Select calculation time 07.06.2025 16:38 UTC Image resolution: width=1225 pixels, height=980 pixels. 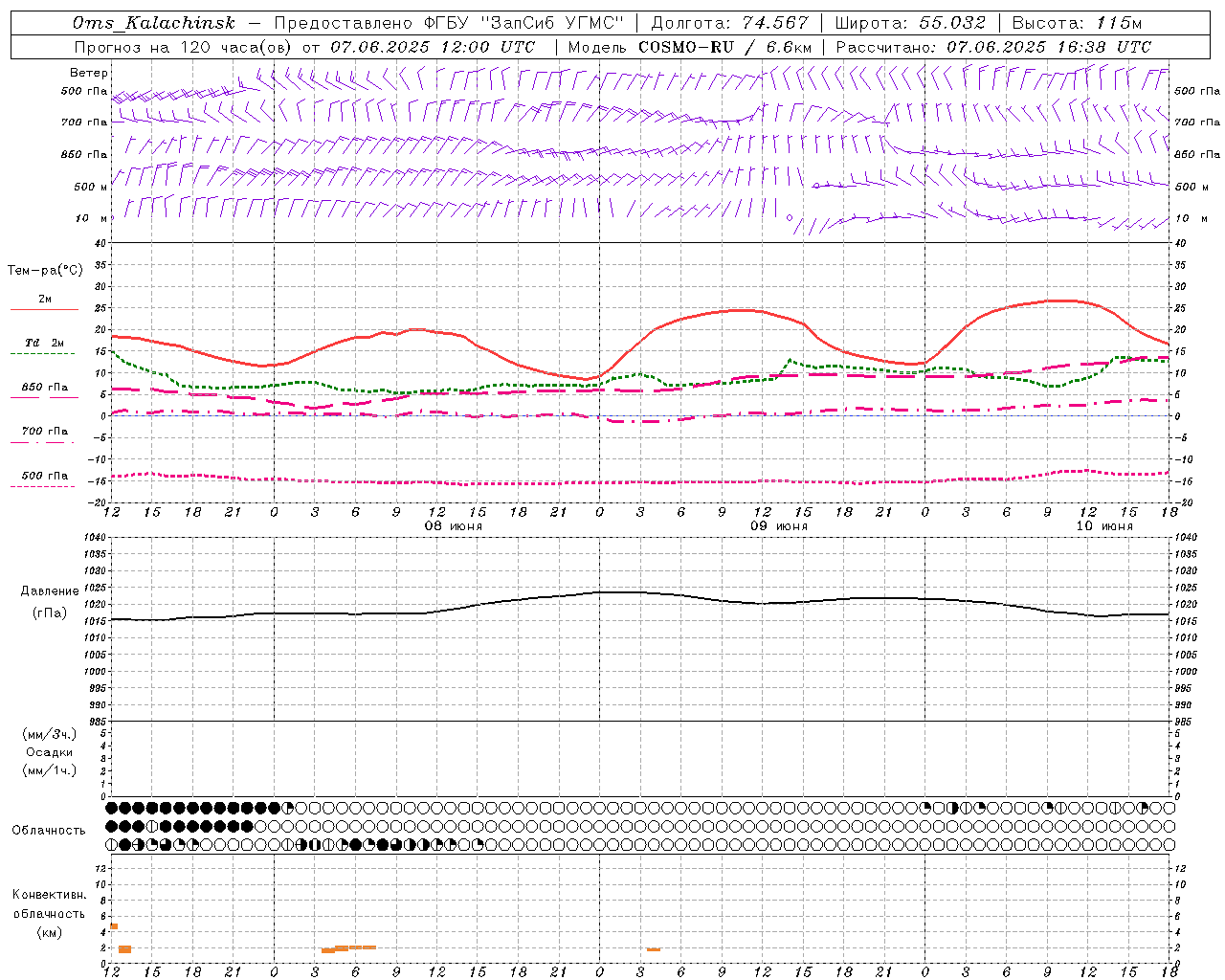click(1049, 47)
